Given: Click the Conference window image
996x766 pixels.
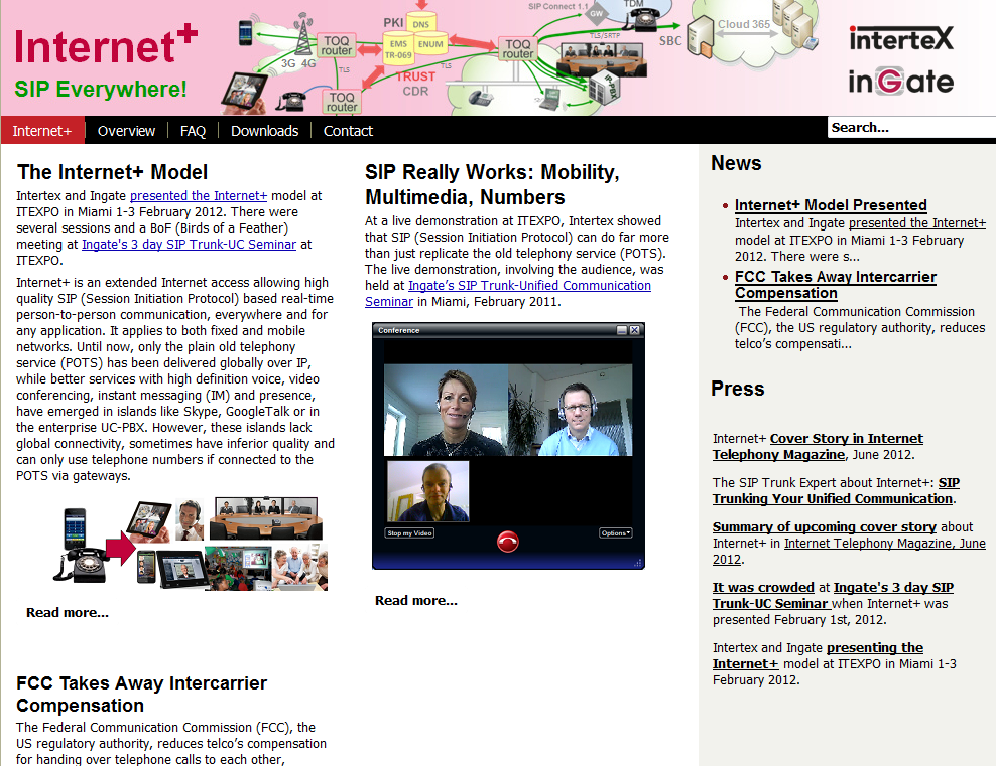Looking at the screenshot, I should [508, 446].
